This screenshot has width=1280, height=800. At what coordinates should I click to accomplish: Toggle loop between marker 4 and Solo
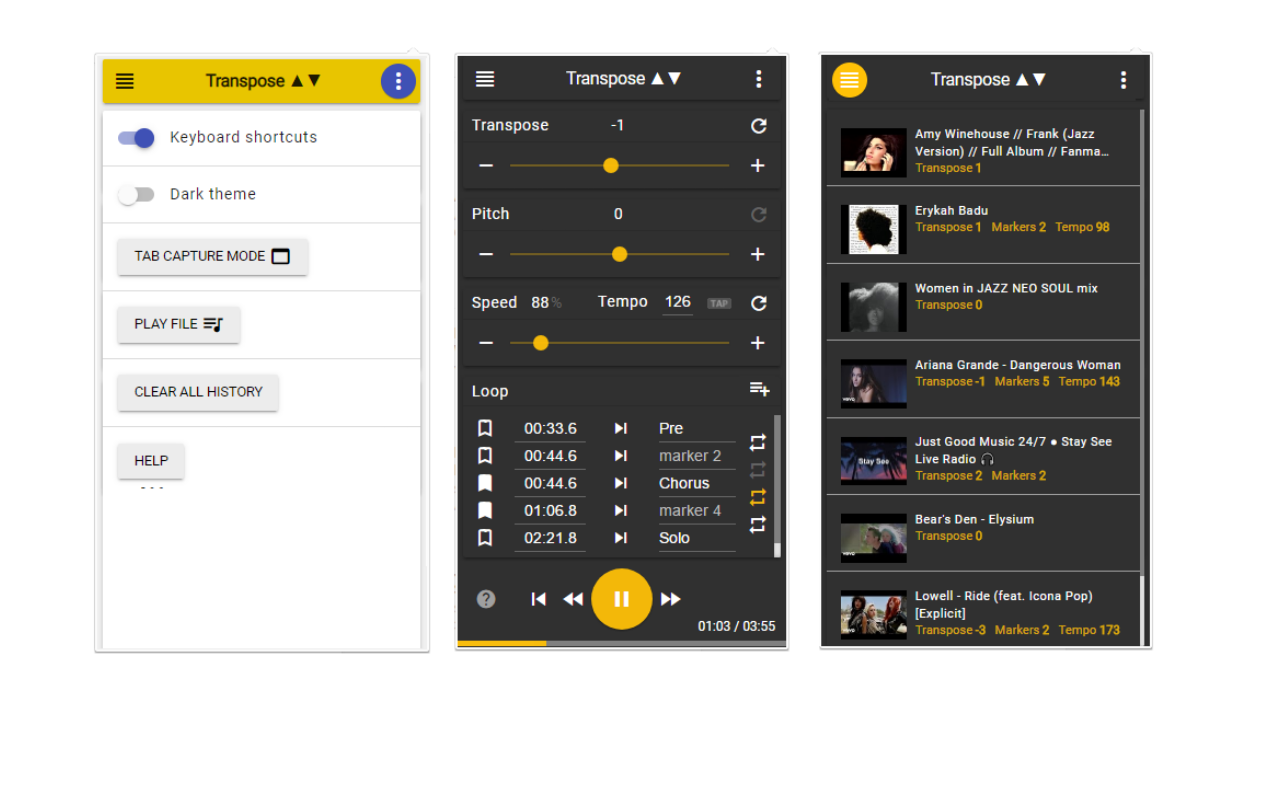[x=758, y=524]
